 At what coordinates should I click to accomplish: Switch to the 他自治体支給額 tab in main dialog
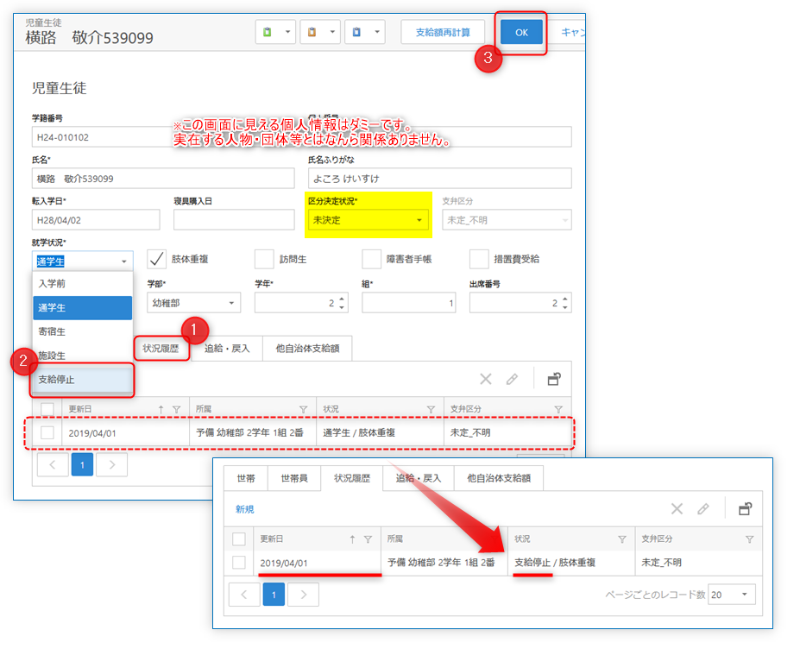[308, 348]
